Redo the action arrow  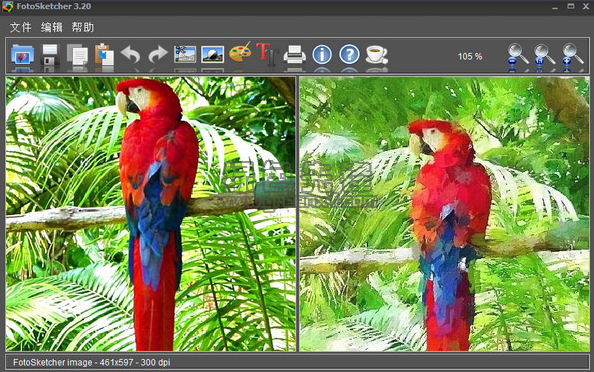point(158,55)
